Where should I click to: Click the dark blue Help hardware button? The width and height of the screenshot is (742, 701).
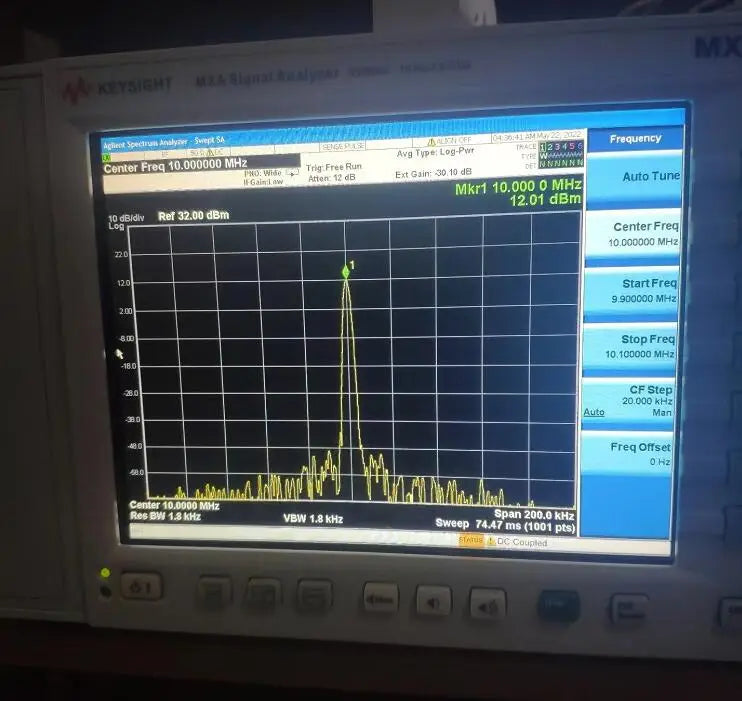(x=558, y=605)
